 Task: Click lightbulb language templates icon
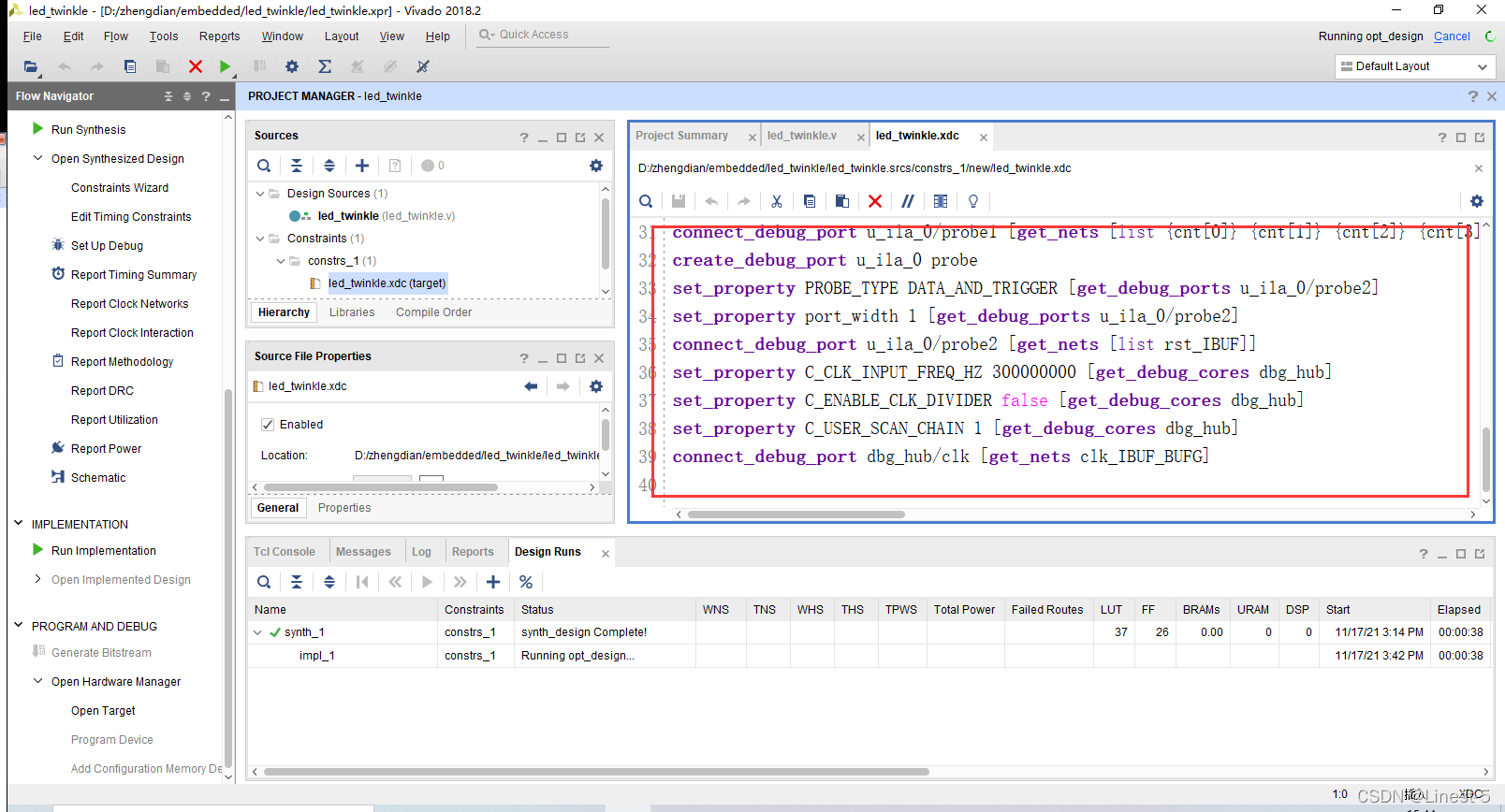[973, 201]
